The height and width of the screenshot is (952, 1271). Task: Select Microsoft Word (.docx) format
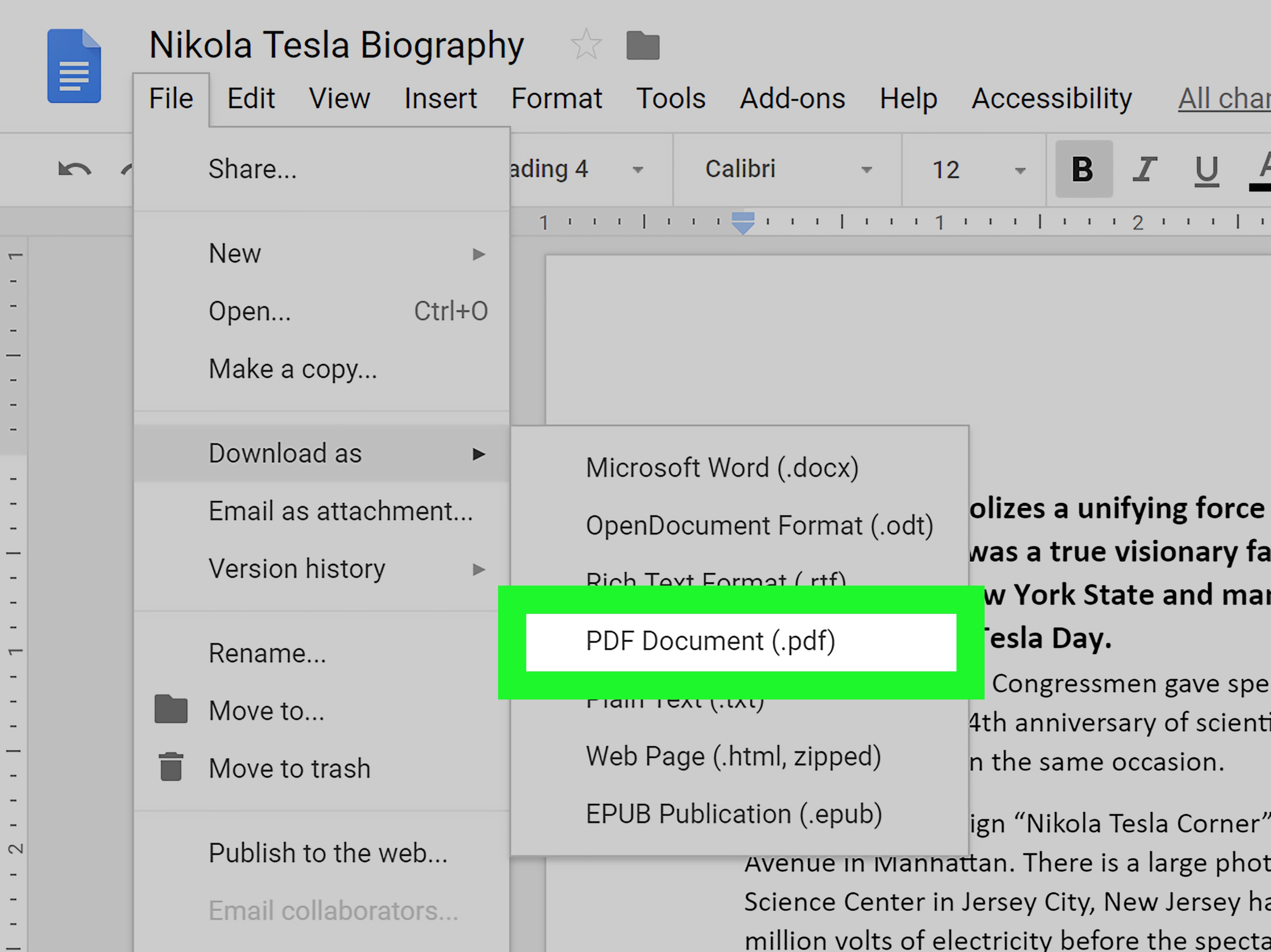722,467
